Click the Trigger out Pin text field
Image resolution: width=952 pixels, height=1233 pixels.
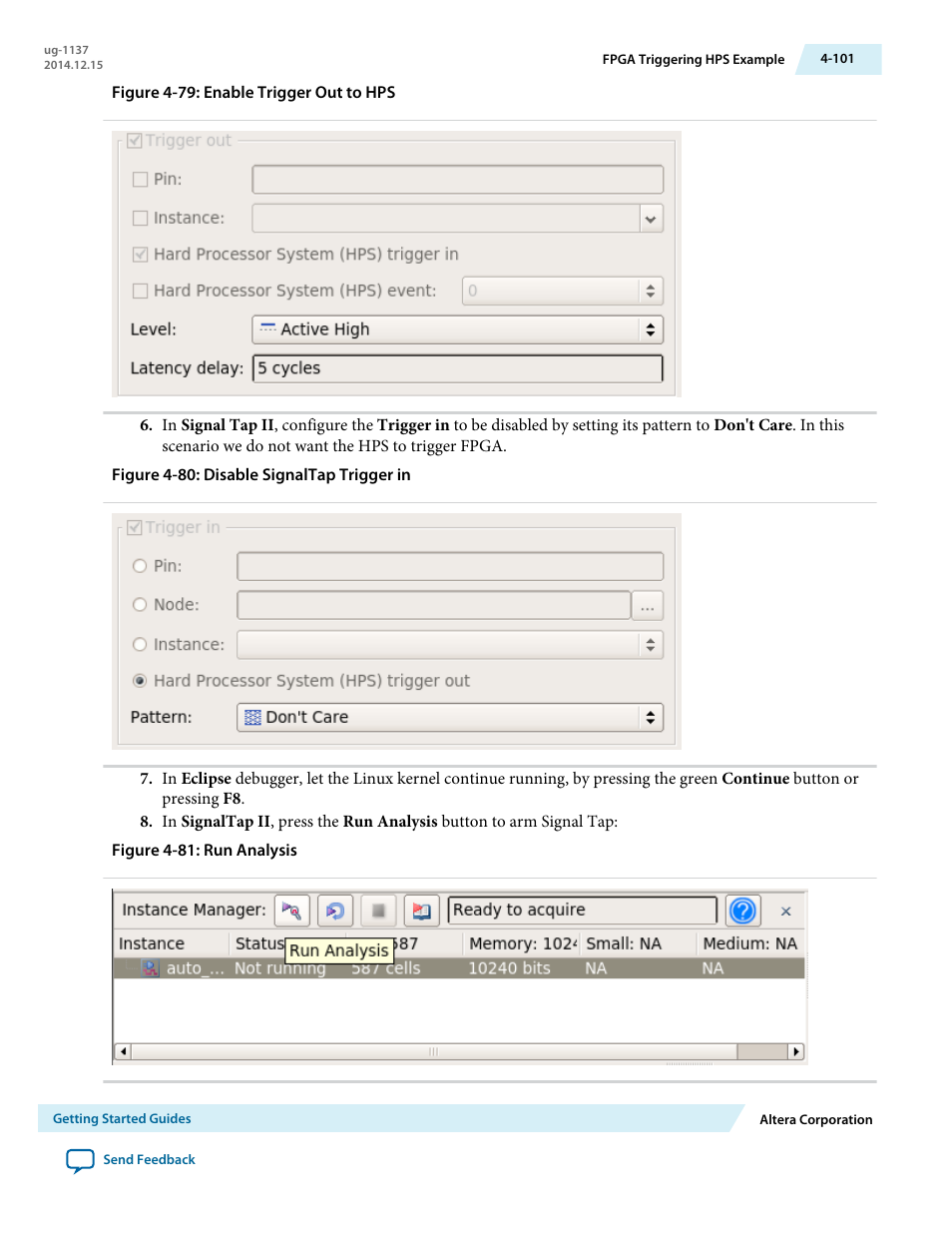[458, 180]
